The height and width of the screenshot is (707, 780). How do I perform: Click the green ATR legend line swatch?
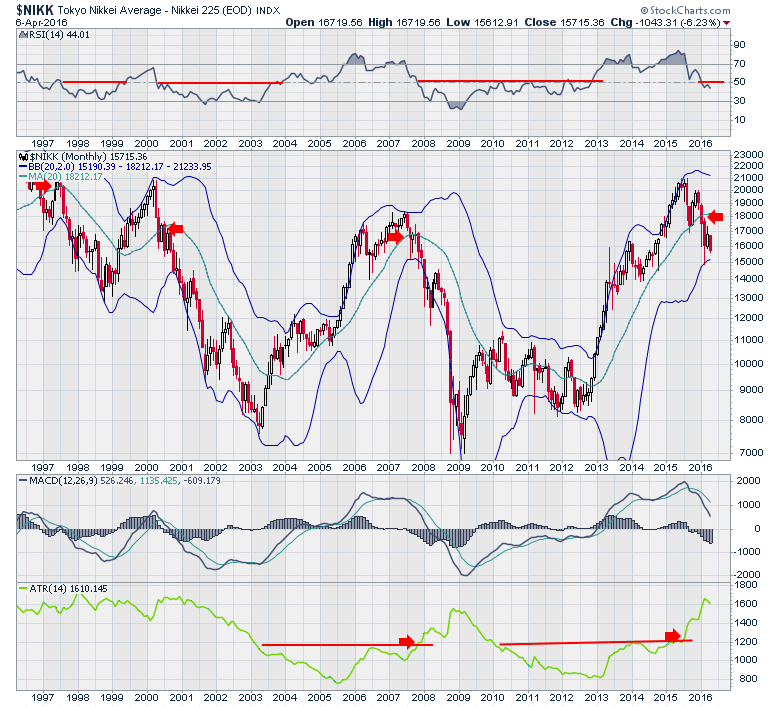click(23, 589)
